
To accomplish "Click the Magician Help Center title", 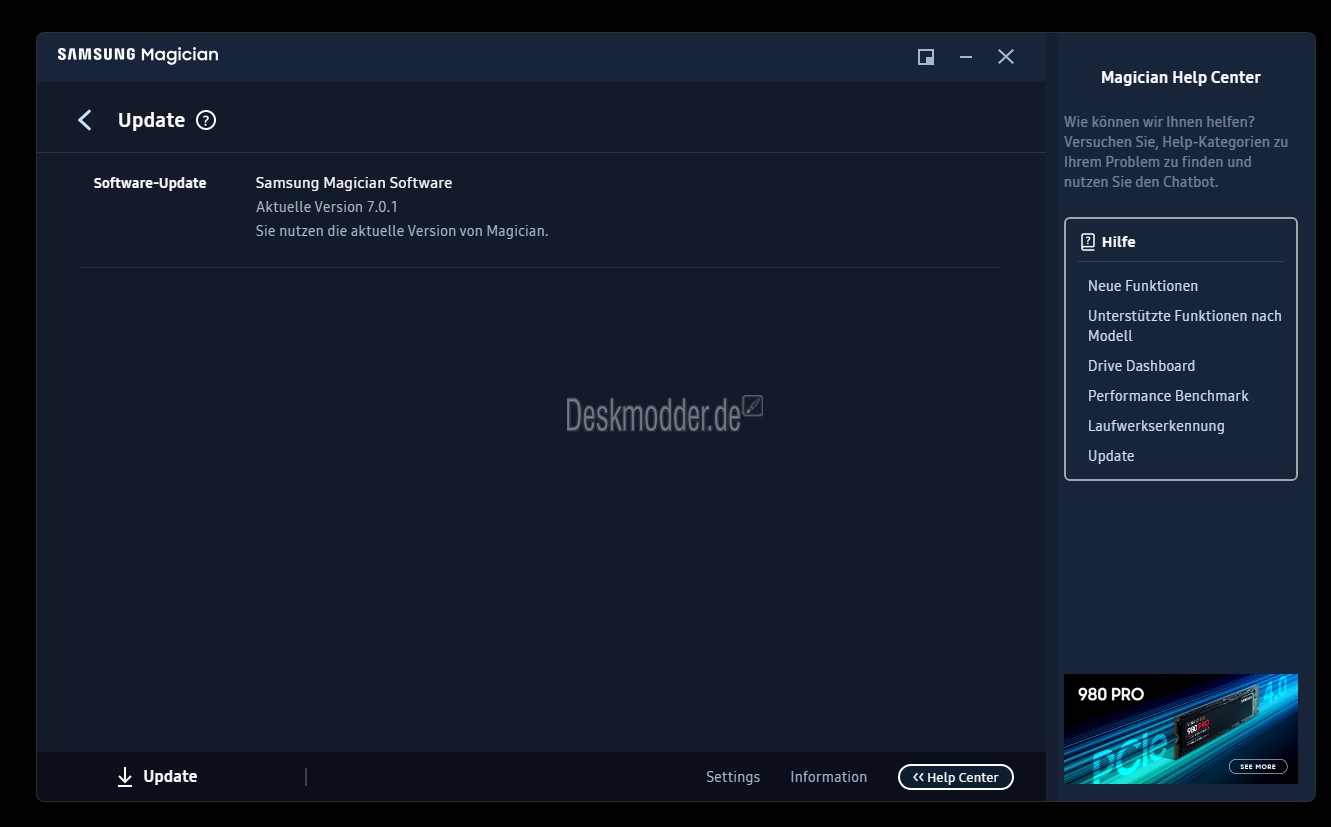I will tap(1181, 77).
